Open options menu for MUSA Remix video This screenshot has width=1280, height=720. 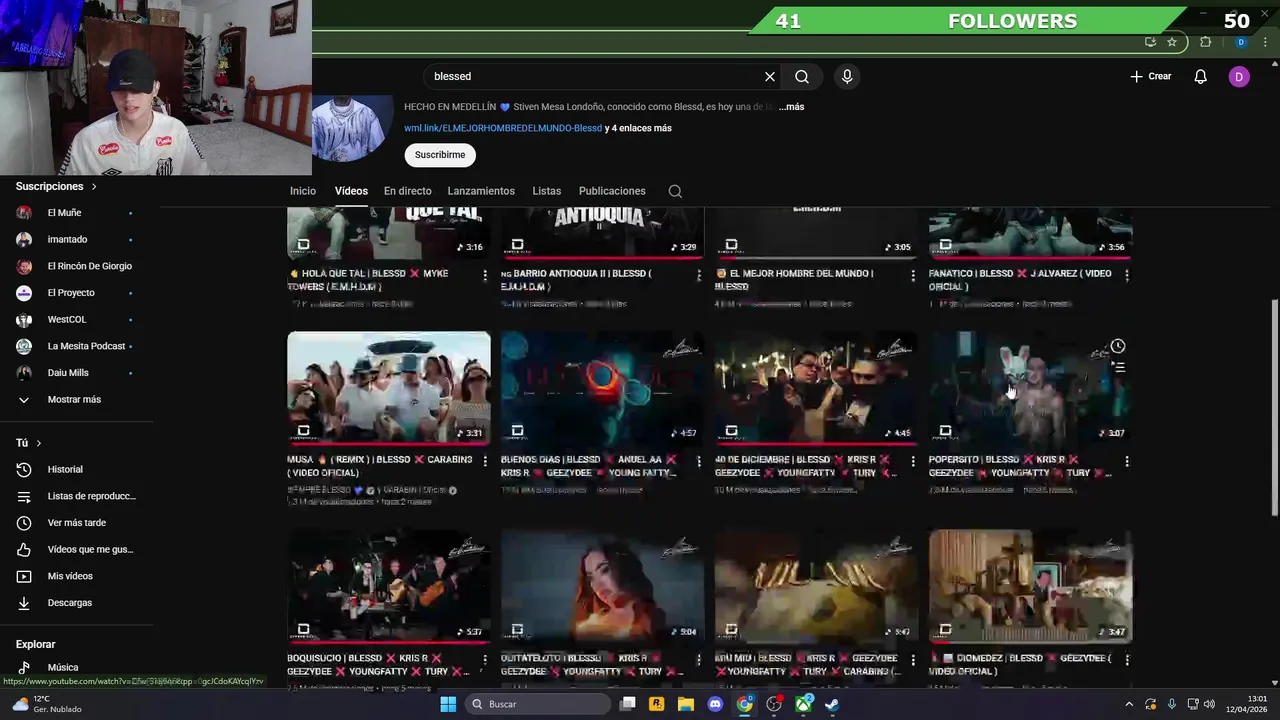tap(485, 461)
